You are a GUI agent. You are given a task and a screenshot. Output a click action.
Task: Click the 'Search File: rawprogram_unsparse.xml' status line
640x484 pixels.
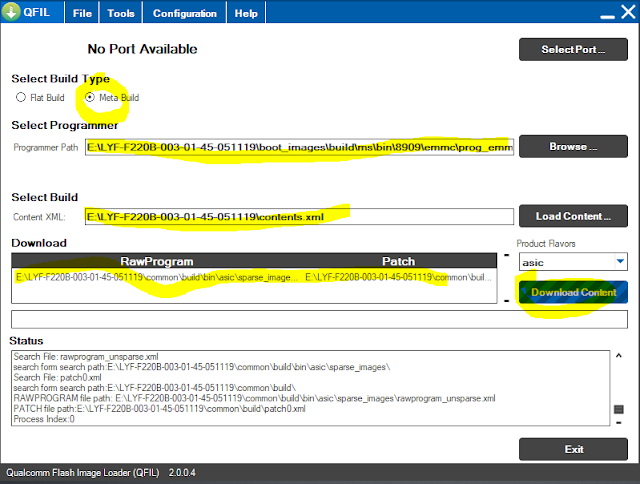[86, 356]
